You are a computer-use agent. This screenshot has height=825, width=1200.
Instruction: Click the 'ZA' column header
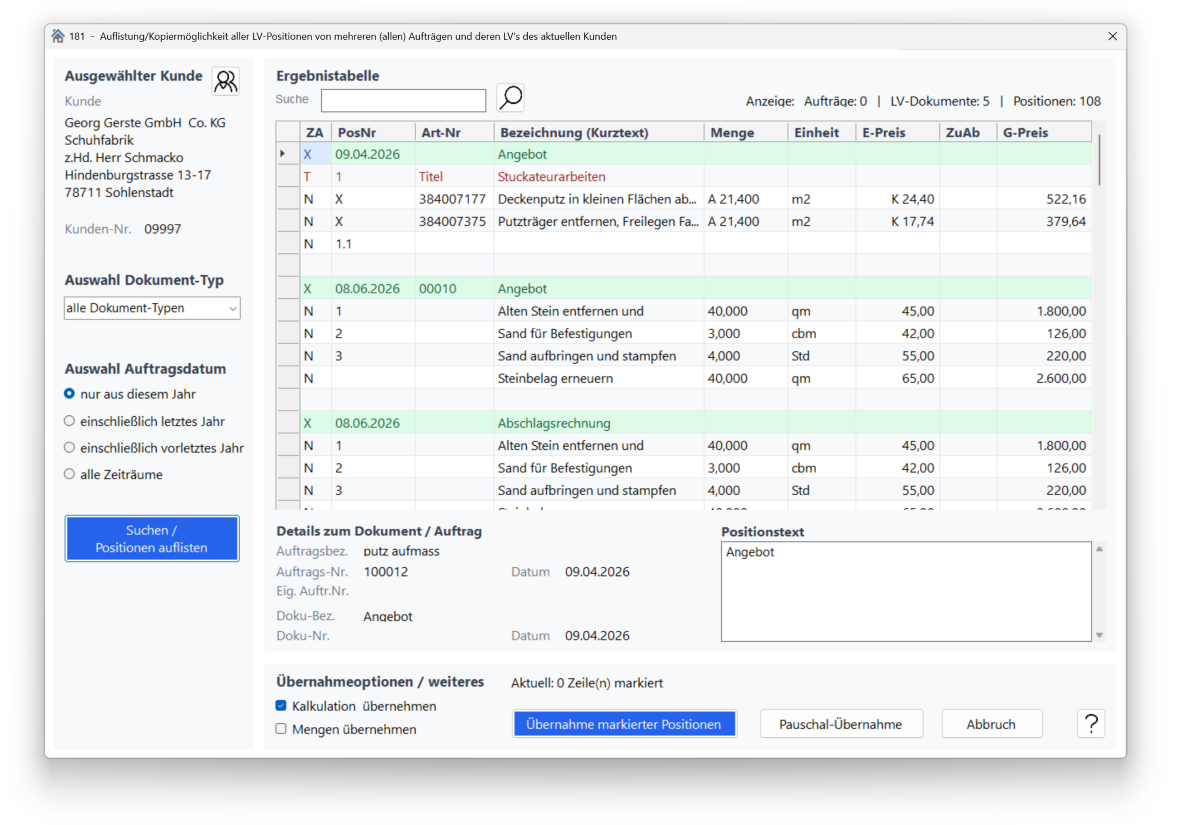(x=316, y=132)
